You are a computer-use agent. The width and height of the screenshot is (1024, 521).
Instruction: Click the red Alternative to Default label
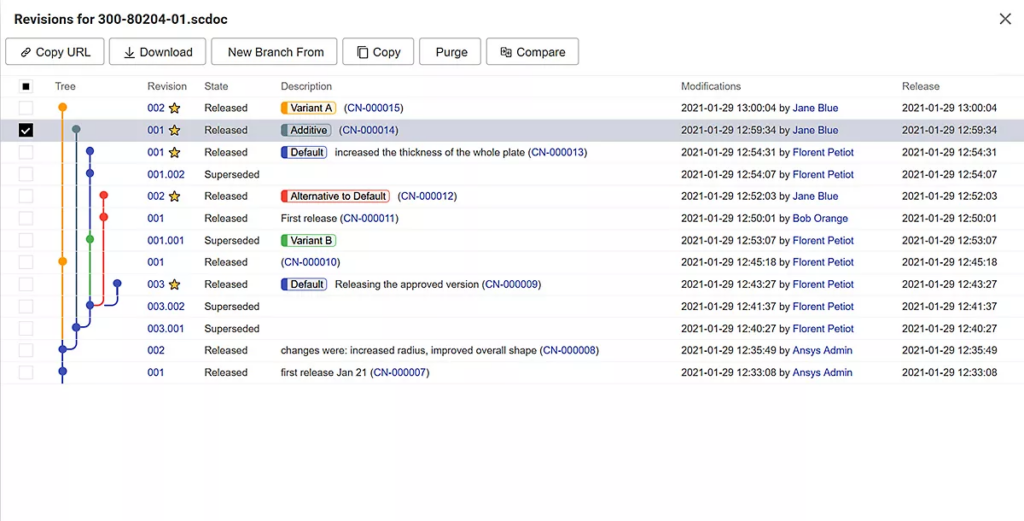[335, 196]
